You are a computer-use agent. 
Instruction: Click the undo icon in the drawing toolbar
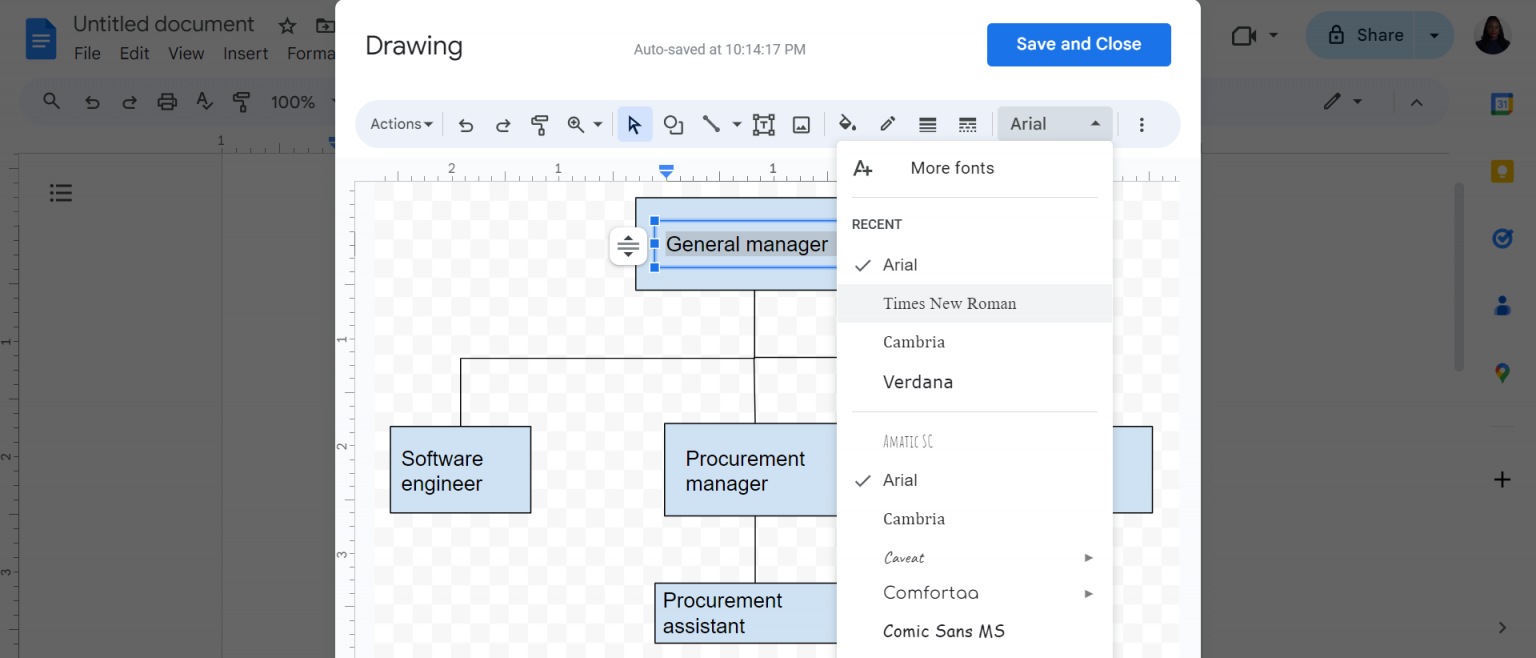click(465, 124)
